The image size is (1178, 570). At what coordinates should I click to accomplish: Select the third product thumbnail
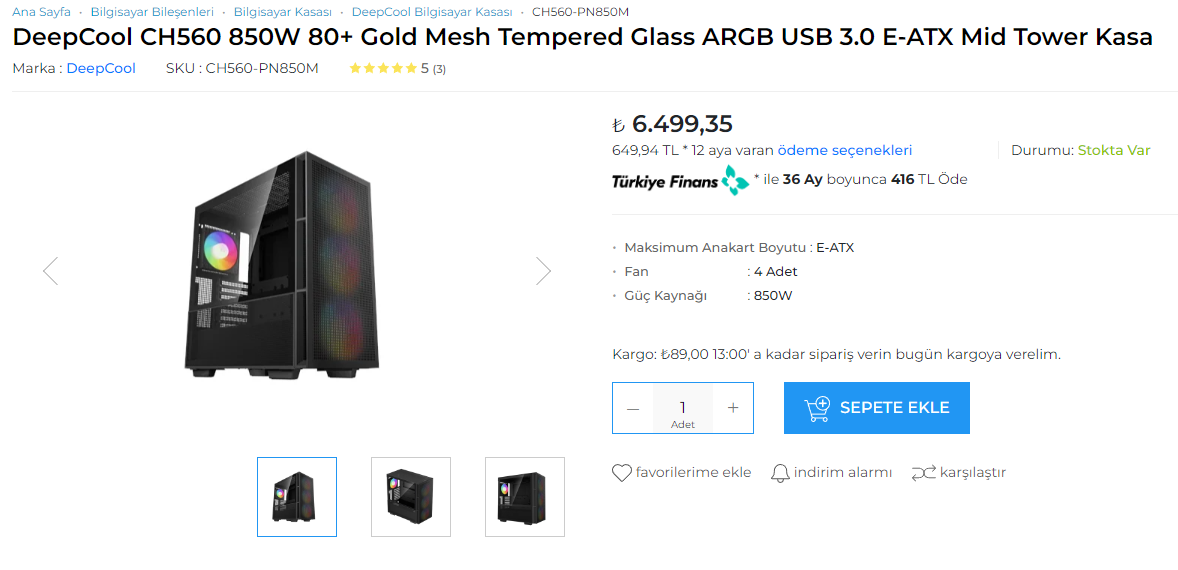pyautogui.click(x=525, y=497)
